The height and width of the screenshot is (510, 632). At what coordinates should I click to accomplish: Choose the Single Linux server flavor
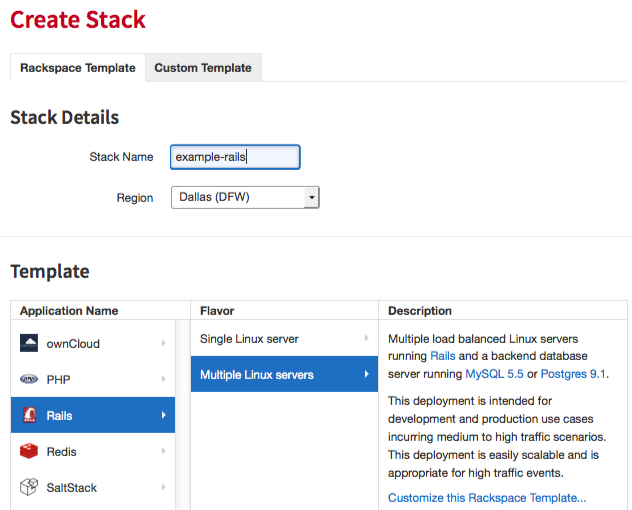pyautogui.click(x=284, y=339)
